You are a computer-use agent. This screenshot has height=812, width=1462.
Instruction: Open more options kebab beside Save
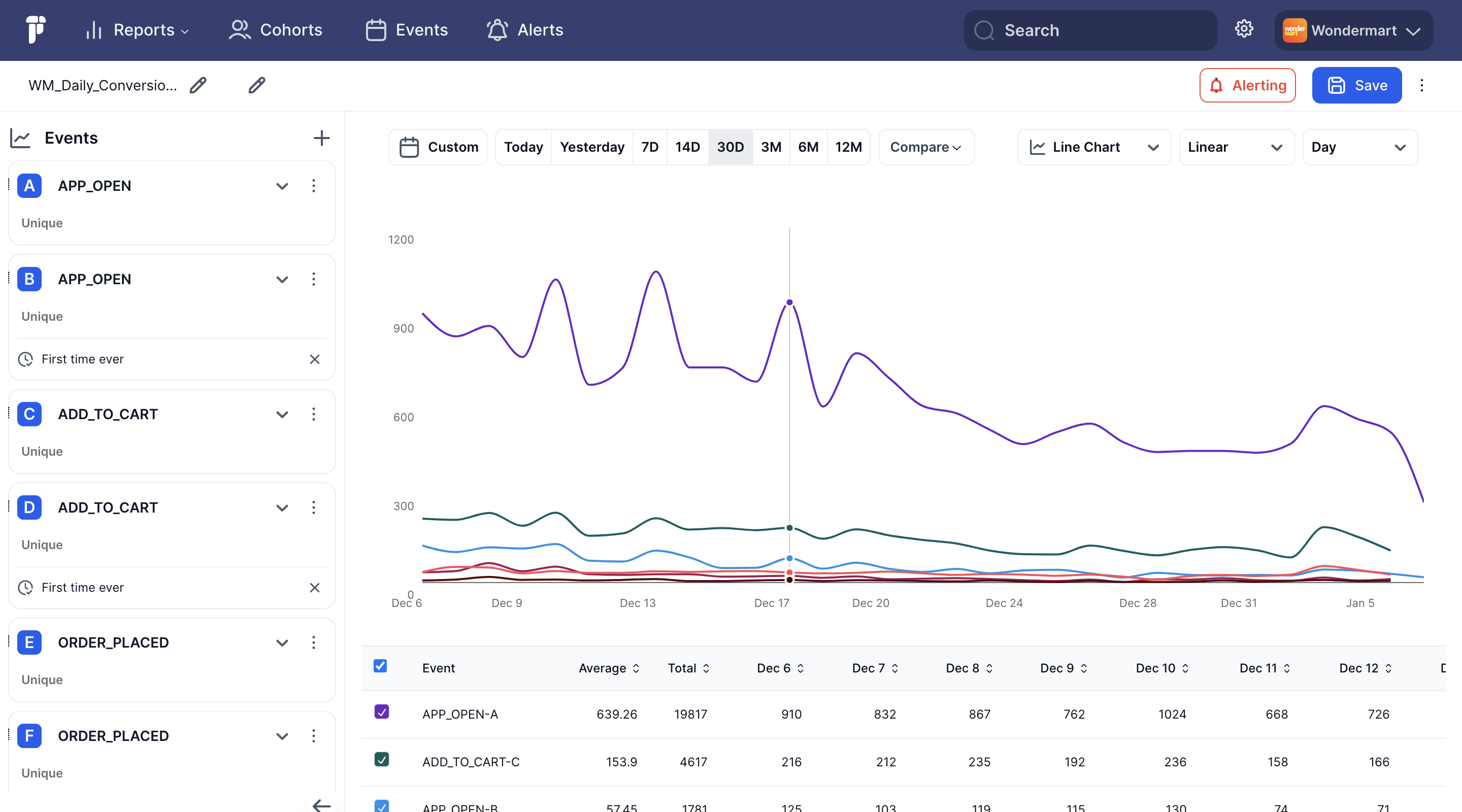point(1421,85)
